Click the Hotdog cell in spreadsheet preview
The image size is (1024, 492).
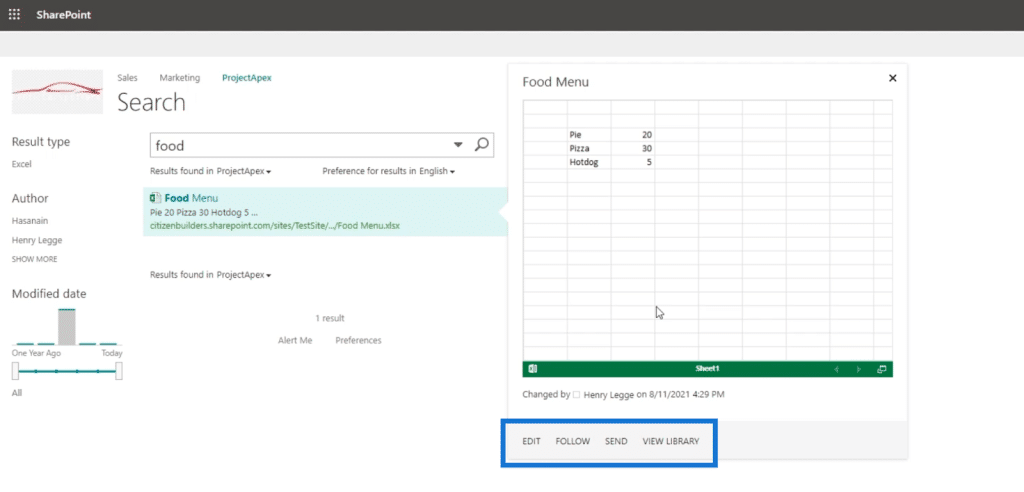[x=589, y=162]
